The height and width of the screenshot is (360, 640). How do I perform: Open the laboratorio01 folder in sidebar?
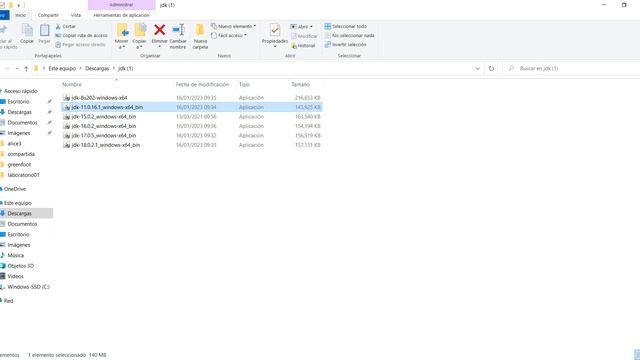[23, 175]
